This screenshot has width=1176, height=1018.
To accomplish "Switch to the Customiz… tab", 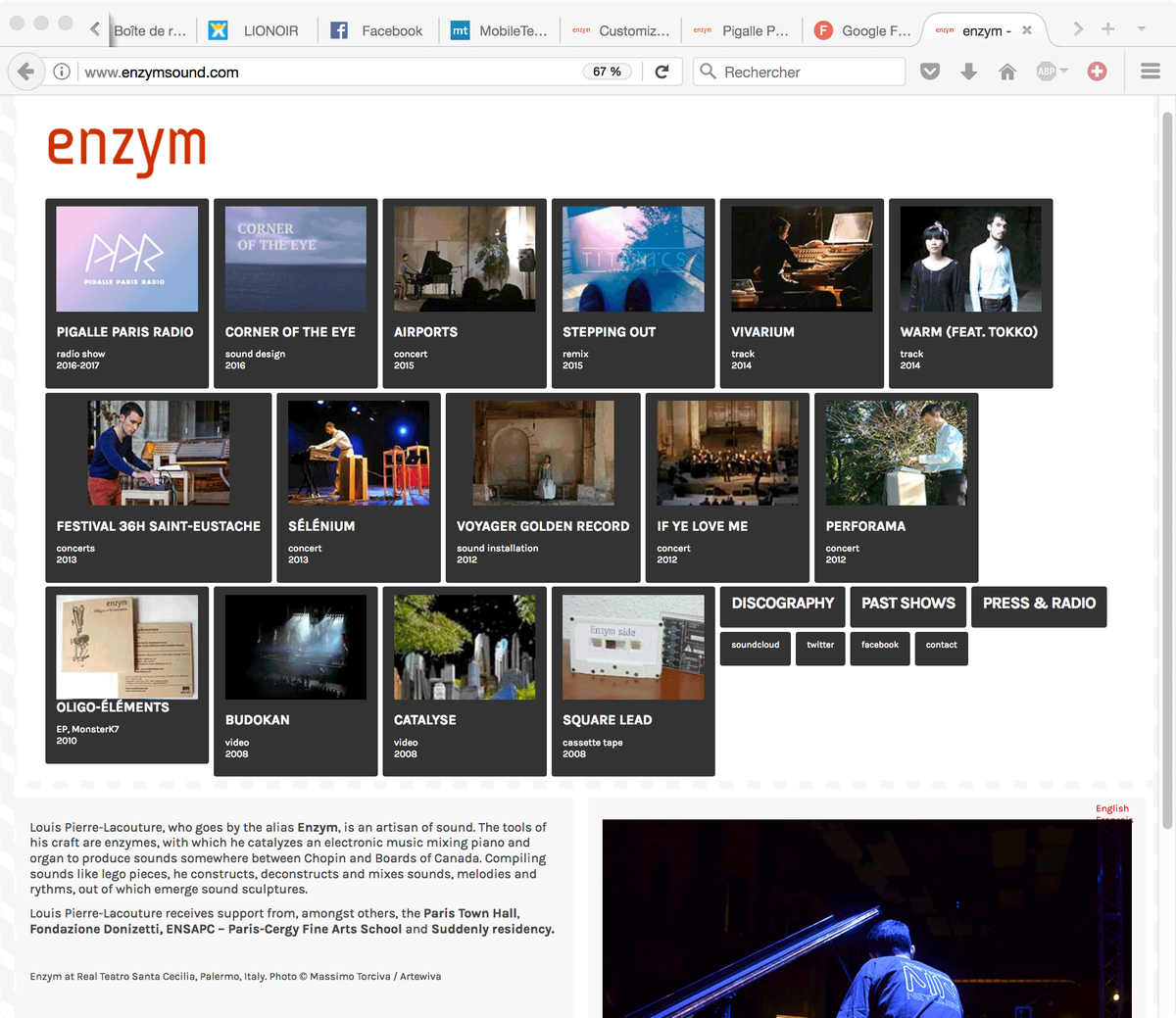I will click(x=622, y=30).
